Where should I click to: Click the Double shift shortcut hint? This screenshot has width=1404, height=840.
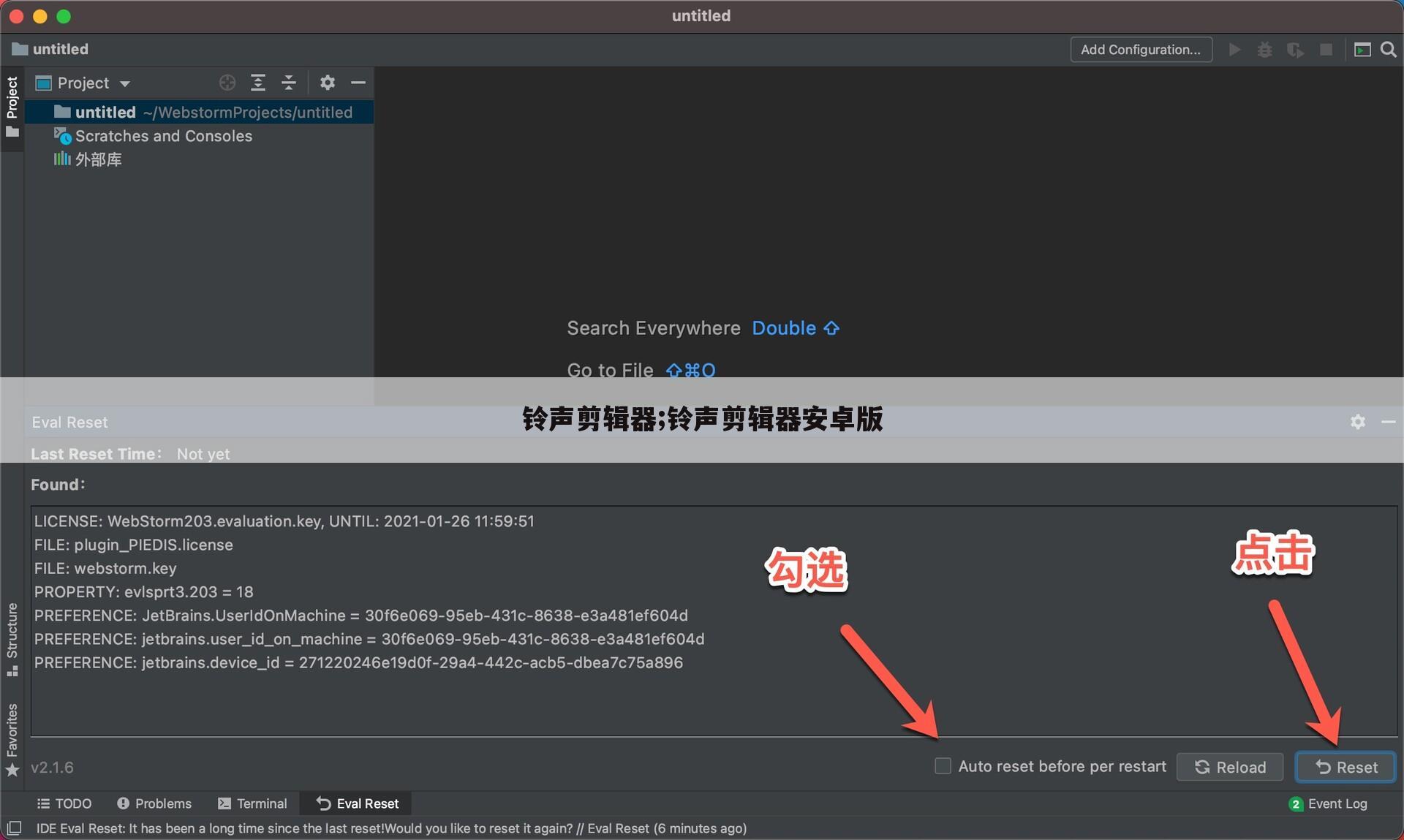coord(796,328)
